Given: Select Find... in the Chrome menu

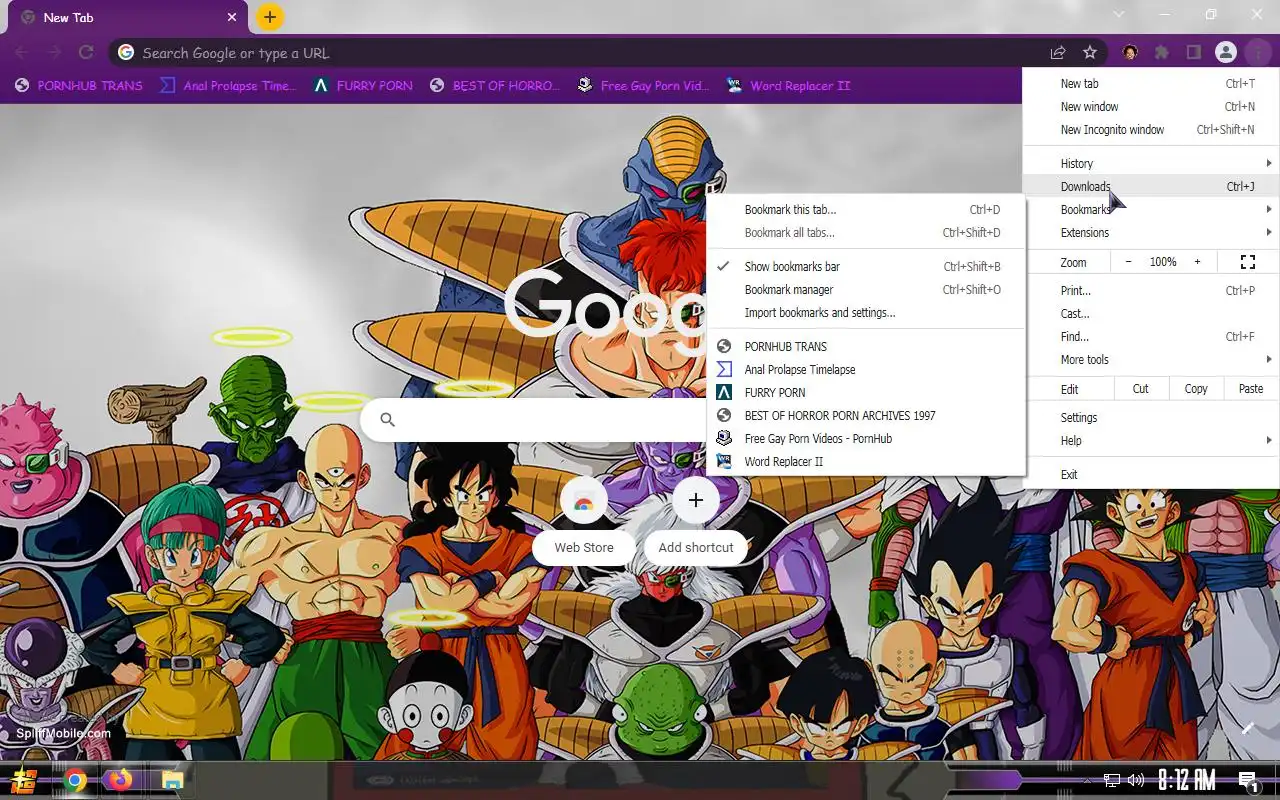Looking at the screenshot, I should pos(1151,337).
